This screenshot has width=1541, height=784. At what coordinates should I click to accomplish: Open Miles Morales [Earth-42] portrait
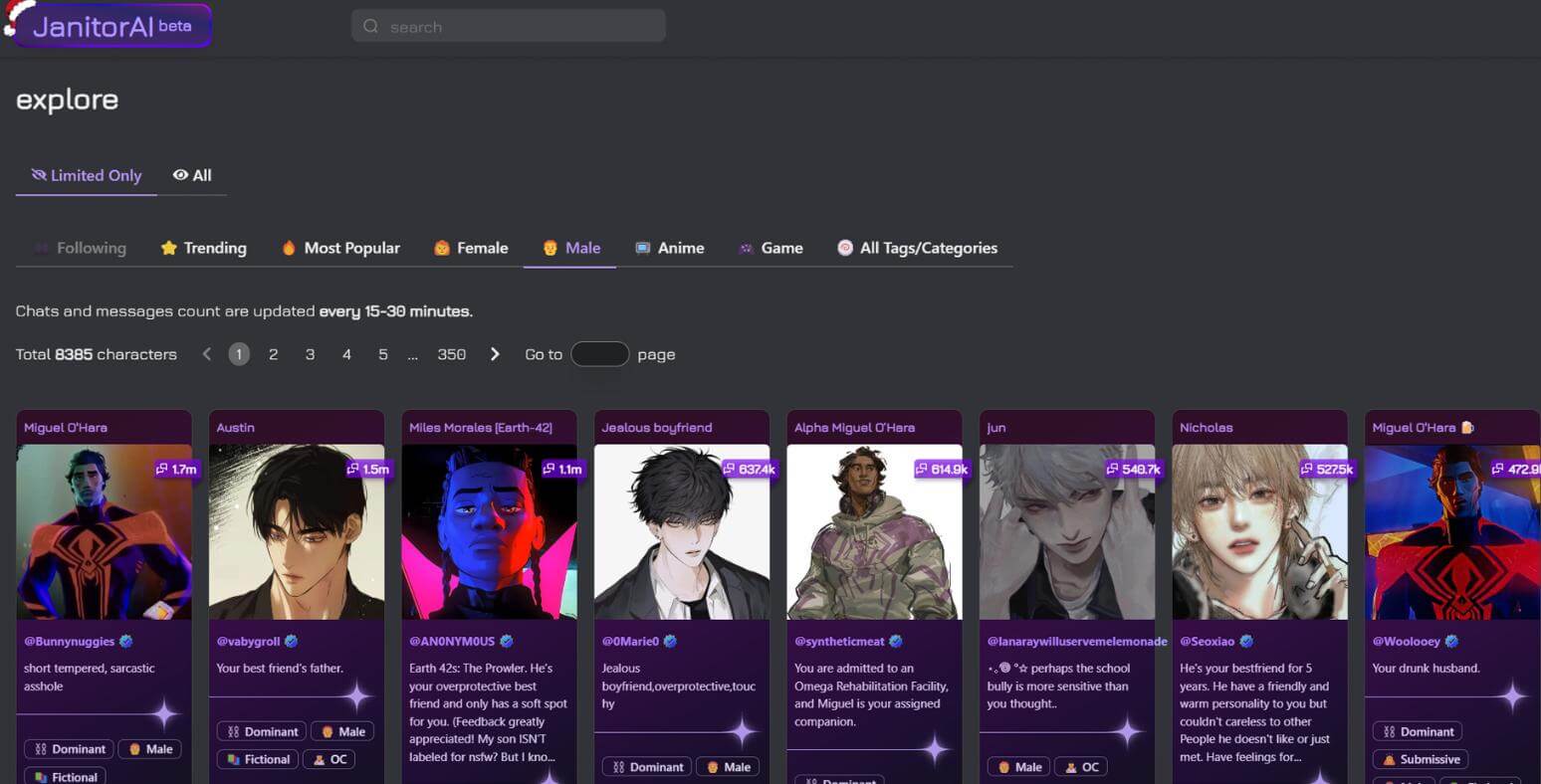(489, 531)
